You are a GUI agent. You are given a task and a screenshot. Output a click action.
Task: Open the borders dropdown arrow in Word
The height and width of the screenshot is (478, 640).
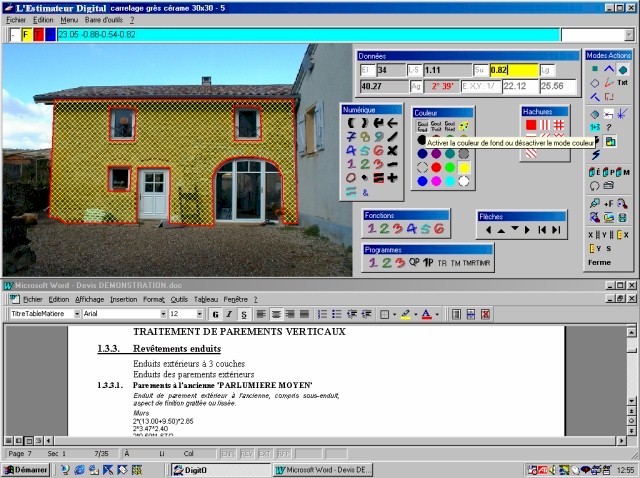pyautogui.click(x=394, y=314)
